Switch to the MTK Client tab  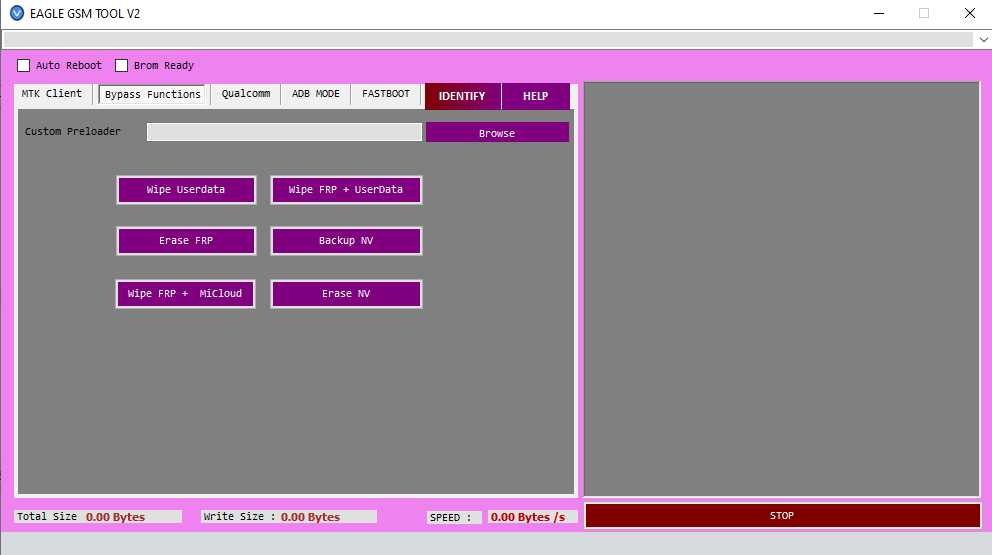click(x=52, y=94)
